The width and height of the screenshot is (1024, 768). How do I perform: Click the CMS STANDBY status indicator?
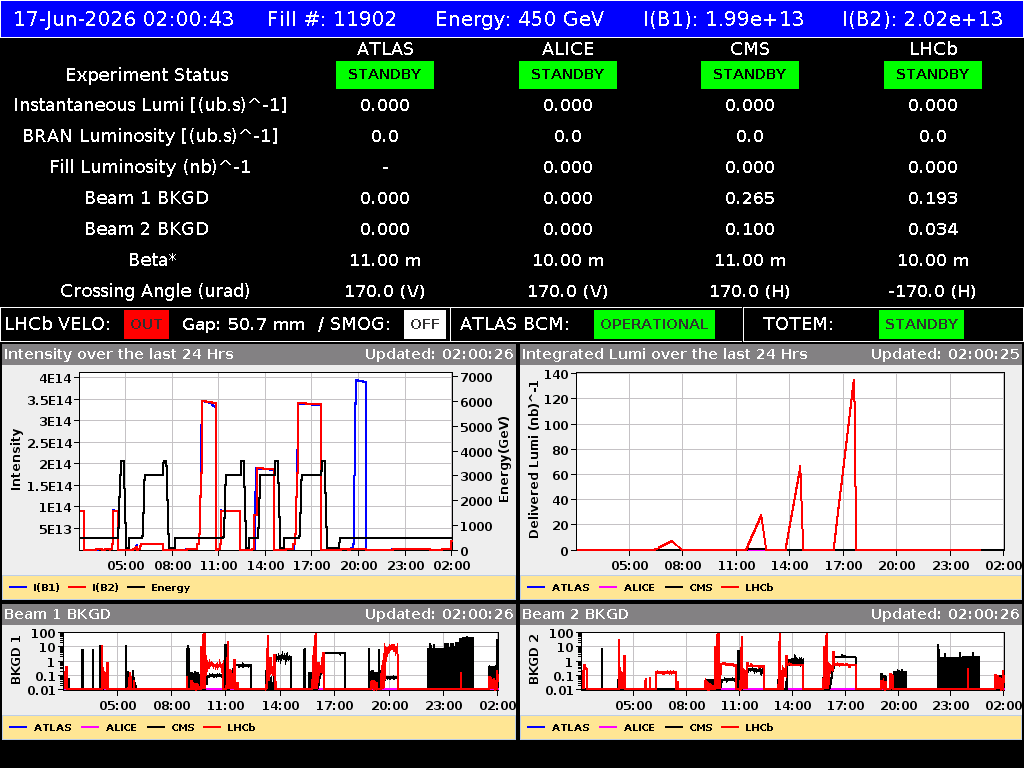click(x=750, y=75)
